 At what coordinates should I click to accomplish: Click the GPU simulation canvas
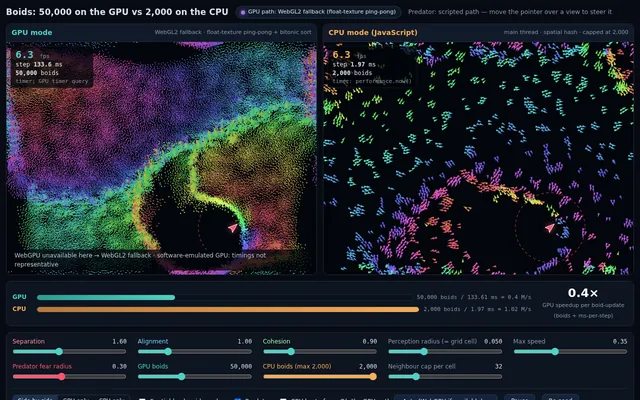161,158
